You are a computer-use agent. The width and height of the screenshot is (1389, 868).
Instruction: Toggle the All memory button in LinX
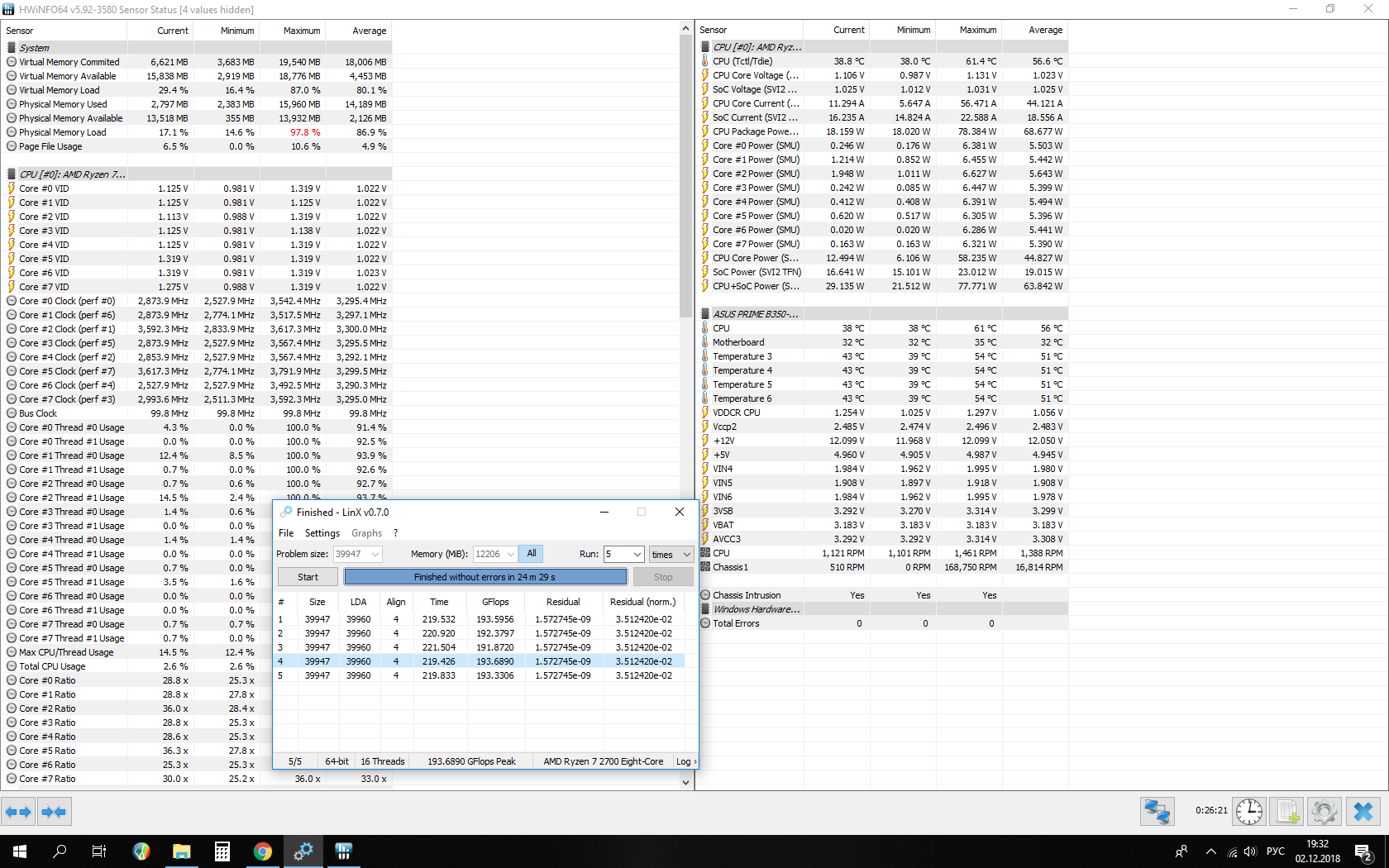click(532, 554)
